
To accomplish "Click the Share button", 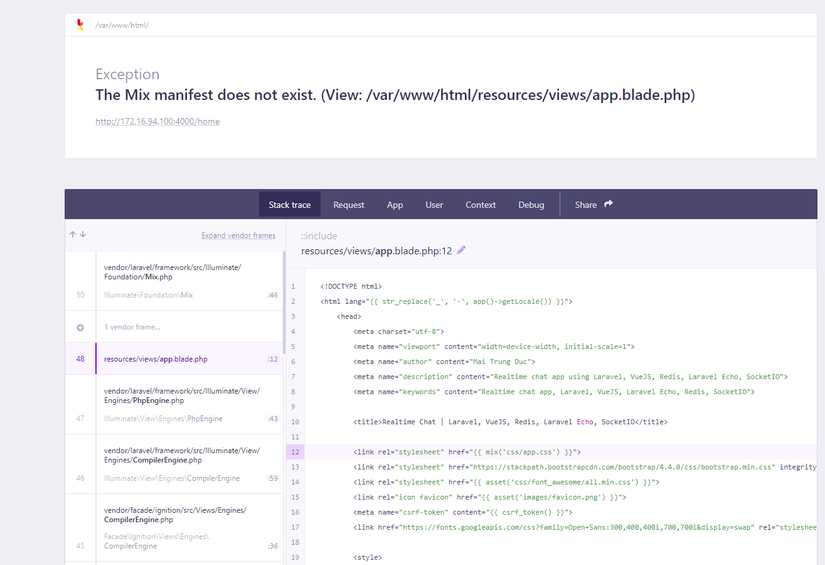I will (593, 205).
